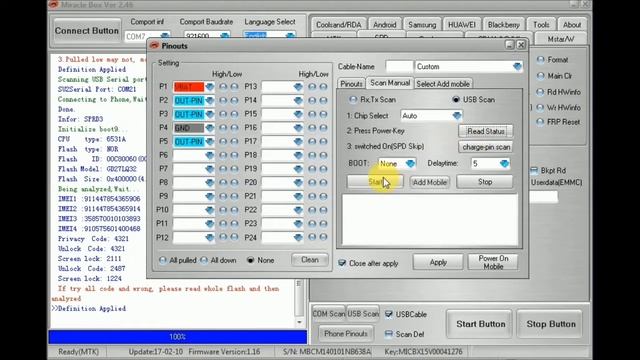This screenshot has height=360, width=640.
Task: Click the main Stop Button
Action: coord(551,324)
